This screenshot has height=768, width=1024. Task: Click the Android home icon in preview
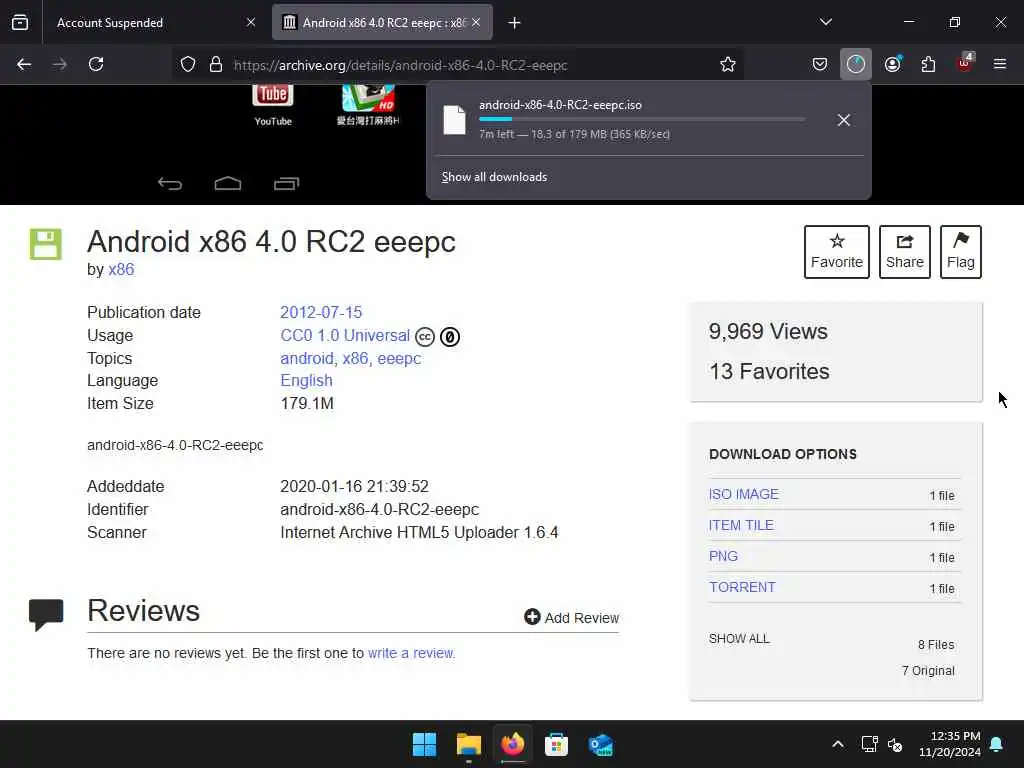[x=228, y=184]
